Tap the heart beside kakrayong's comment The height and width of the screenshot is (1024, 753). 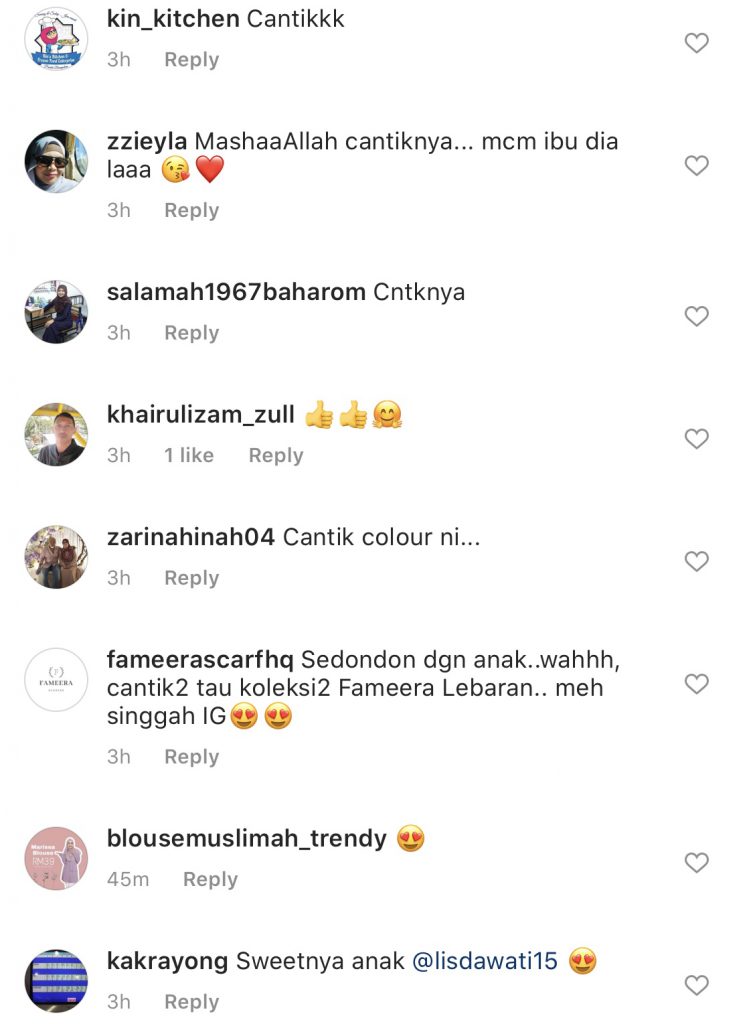click(x=696, y=985)
